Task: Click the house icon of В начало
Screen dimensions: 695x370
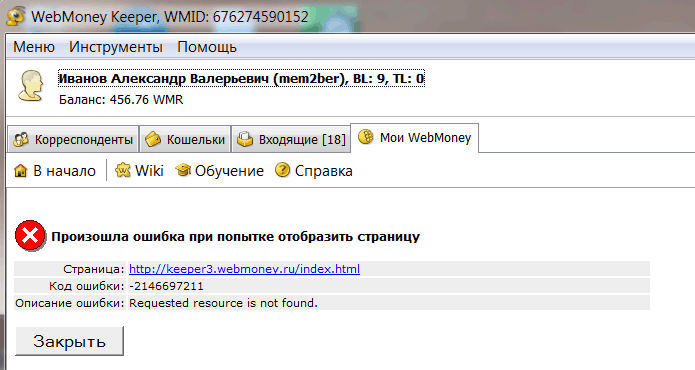Action: 20,171
